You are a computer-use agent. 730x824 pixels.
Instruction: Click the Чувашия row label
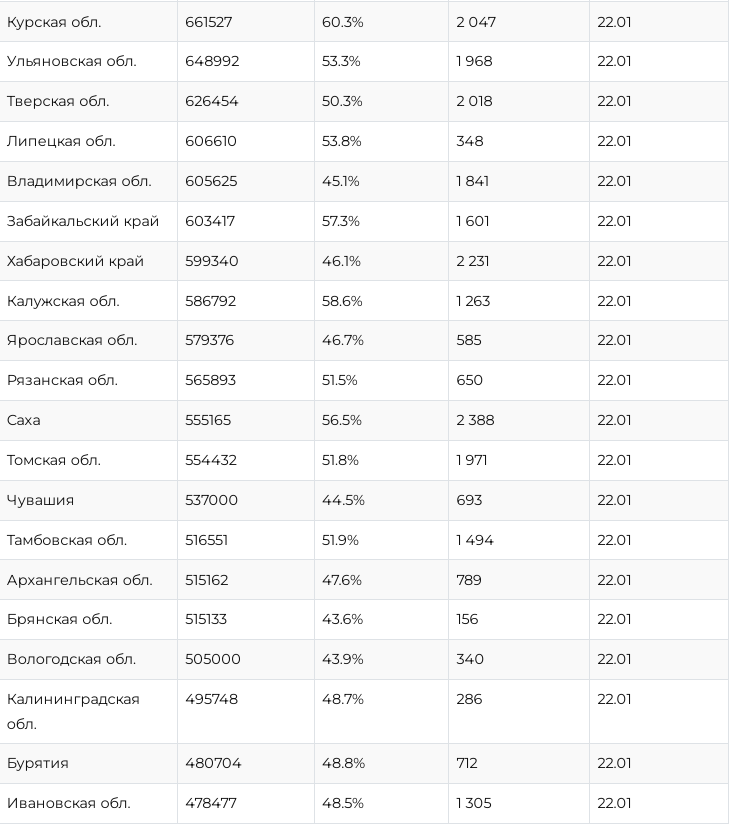(40, 501)
